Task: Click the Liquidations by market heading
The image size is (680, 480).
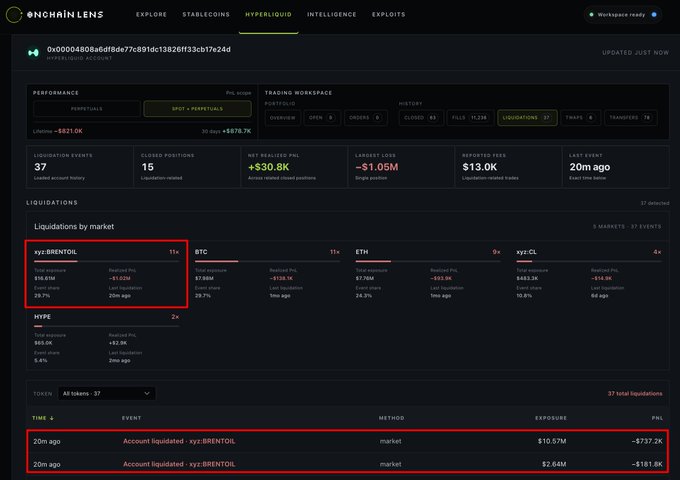Action: click(x=74, y=226)
